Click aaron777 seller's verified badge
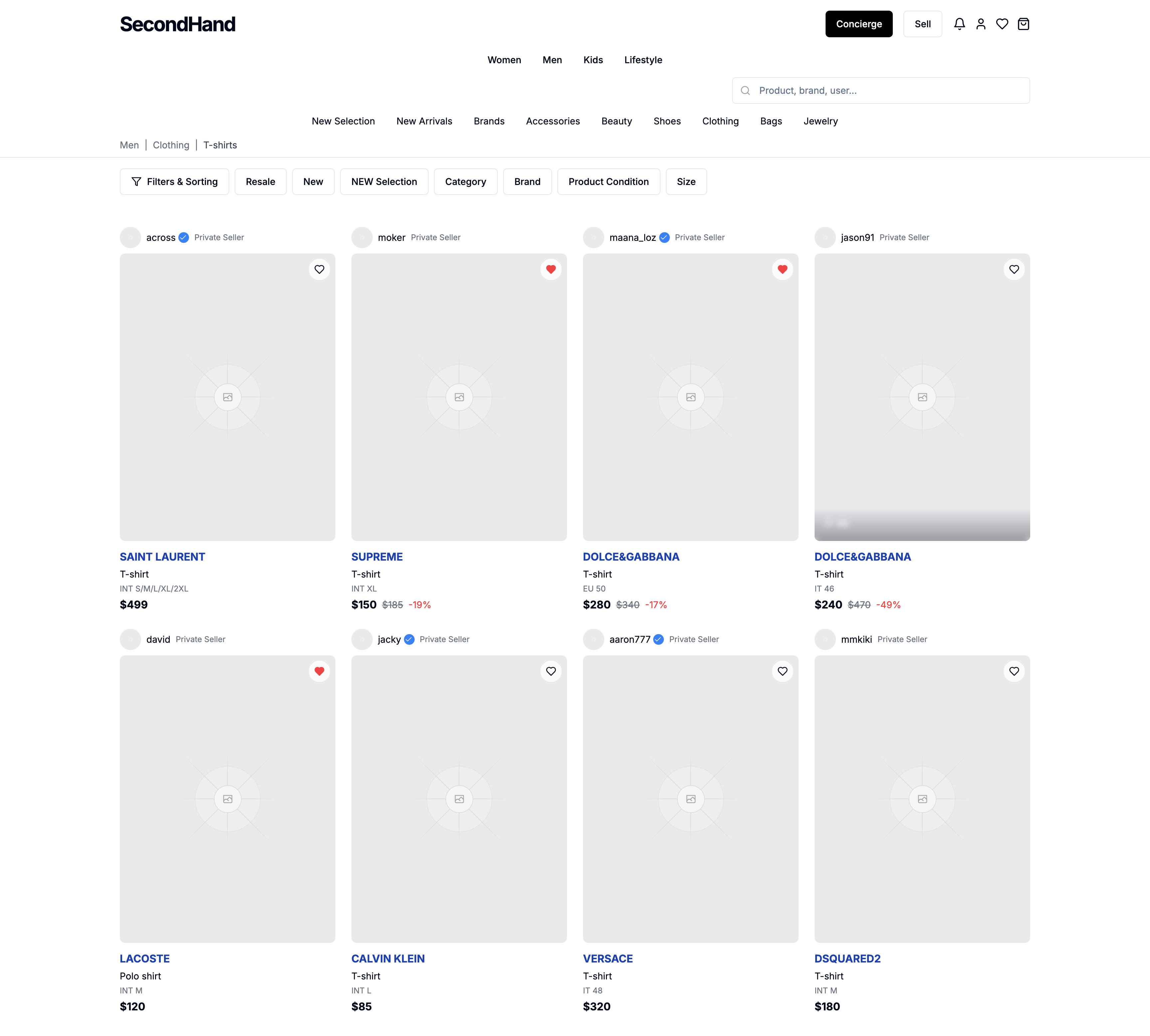1150x1036 pixels. tap(659, 639)
